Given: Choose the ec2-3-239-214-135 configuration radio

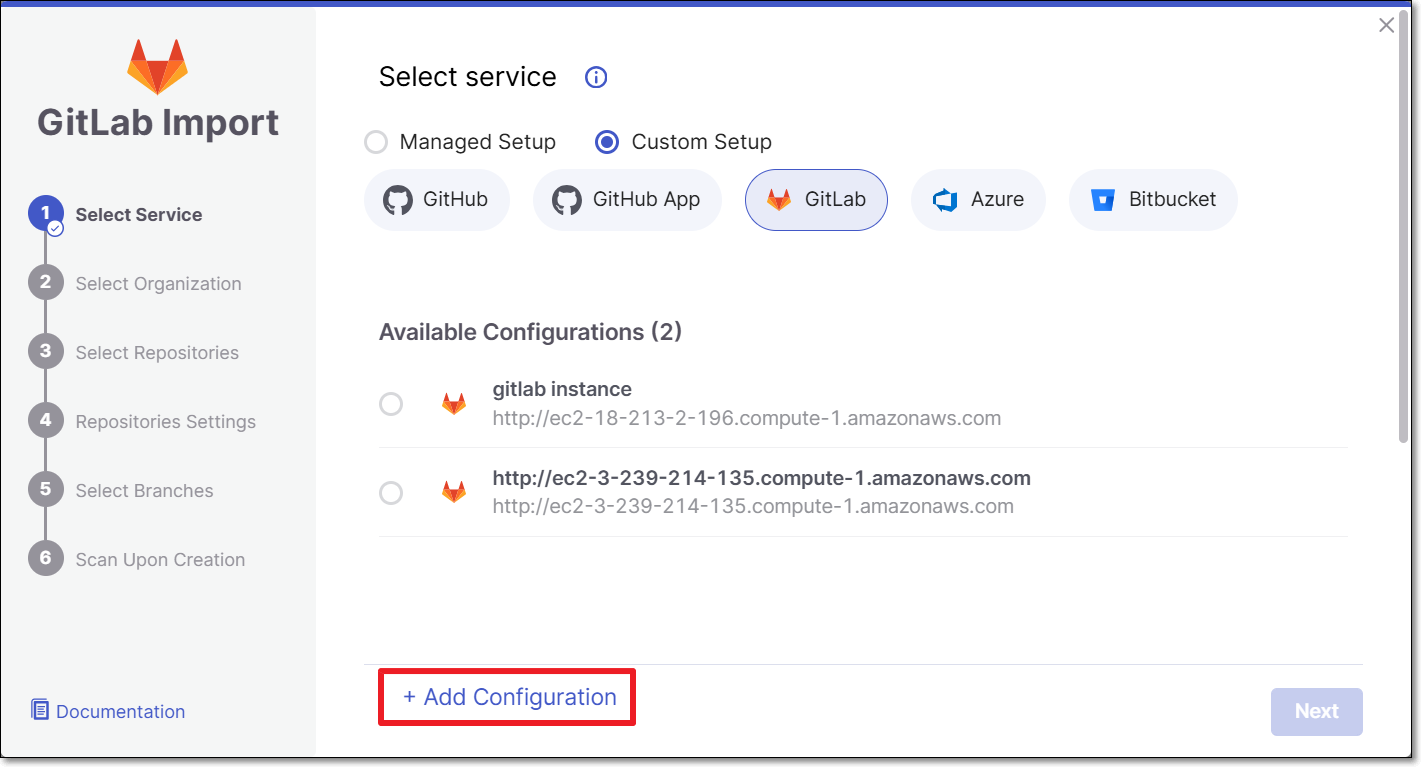Looking at the screenshot, I should (391, 493).
